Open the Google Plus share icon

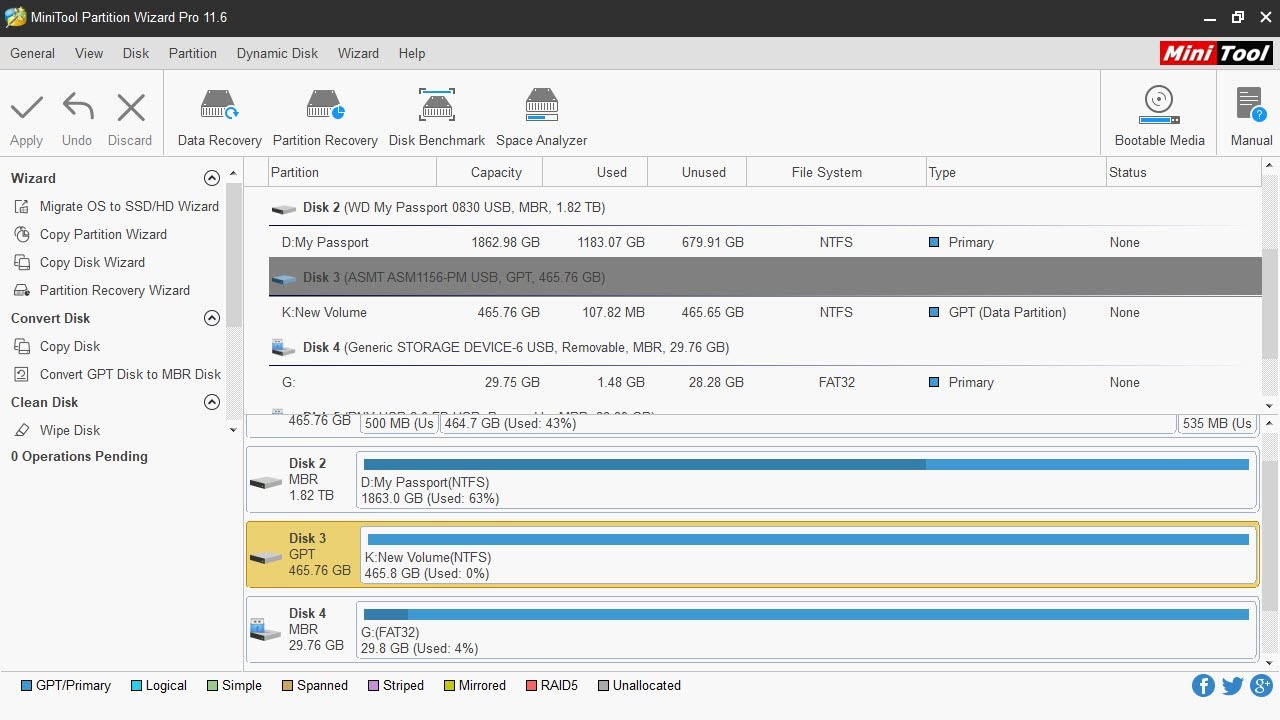coord(1261,685)
